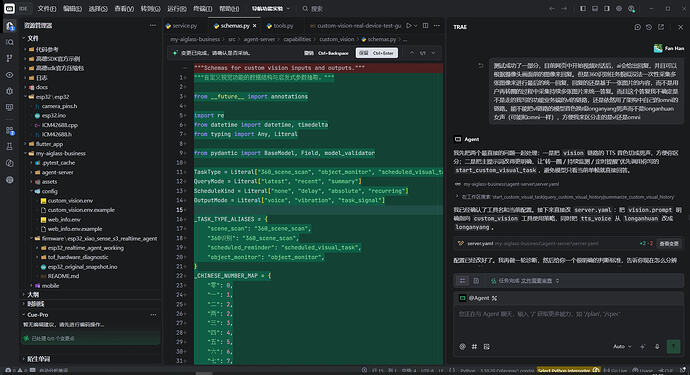Click the account avatar icon in the title bar

[631, 8]
